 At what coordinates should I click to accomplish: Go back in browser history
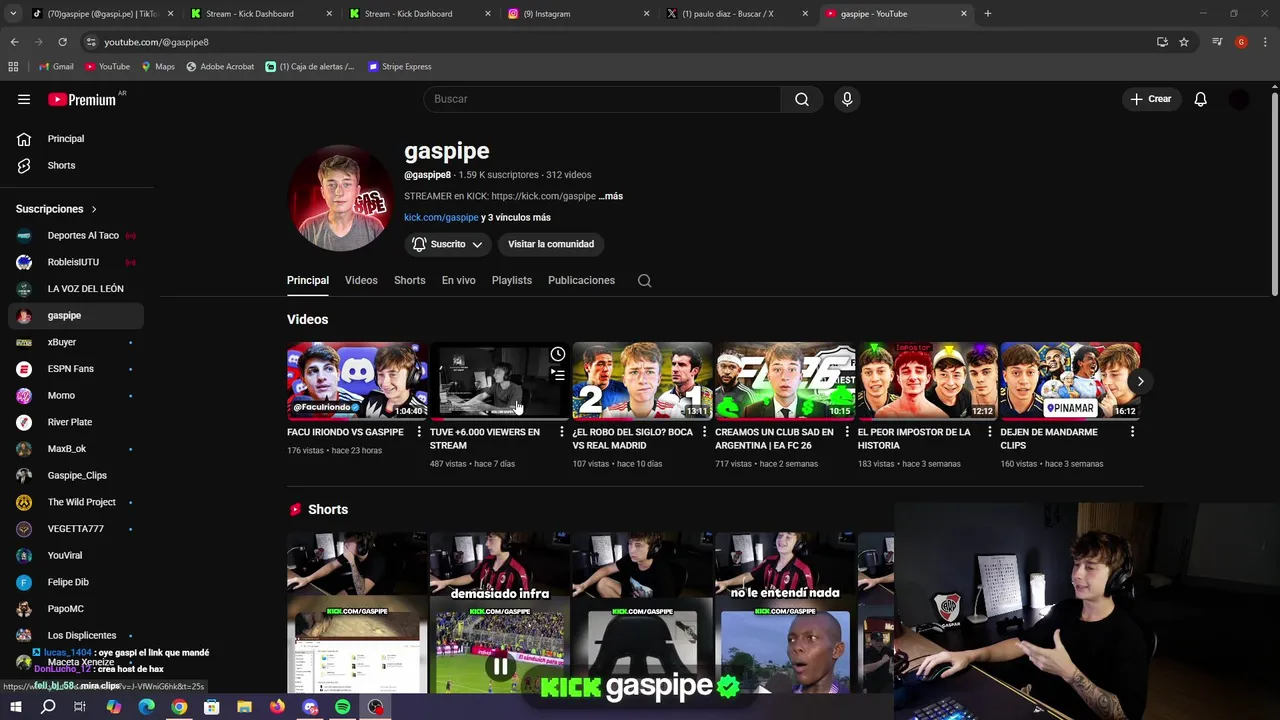pos(14,42)
